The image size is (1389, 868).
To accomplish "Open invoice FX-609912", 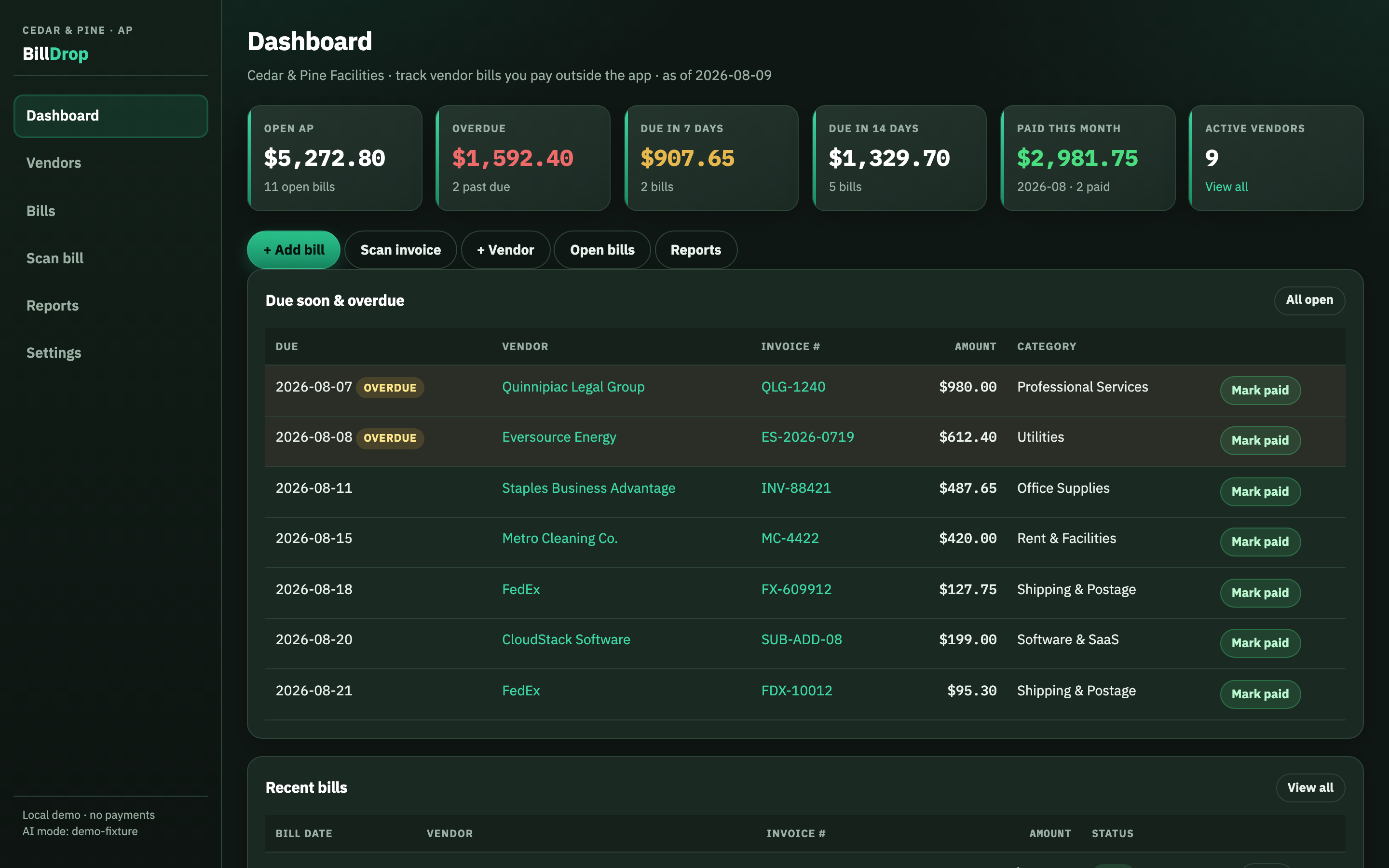I will [796, 590].
